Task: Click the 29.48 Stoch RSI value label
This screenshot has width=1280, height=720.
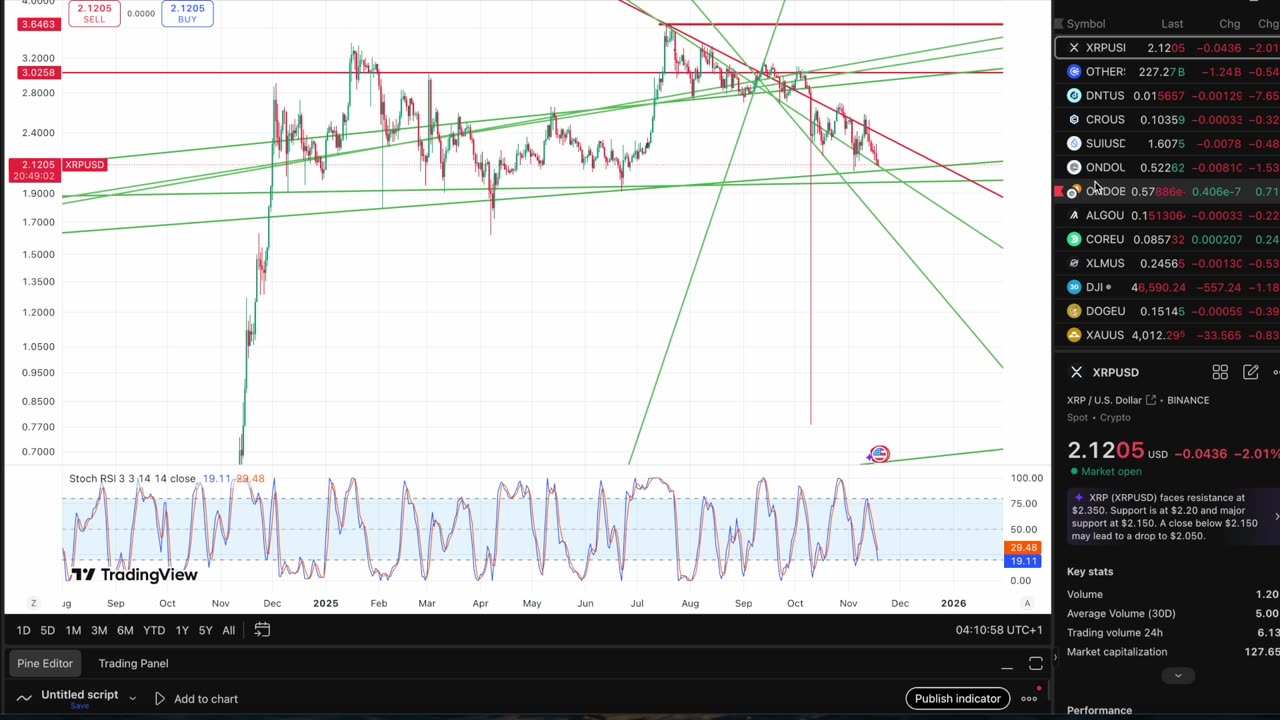Action: point(1023,548)
